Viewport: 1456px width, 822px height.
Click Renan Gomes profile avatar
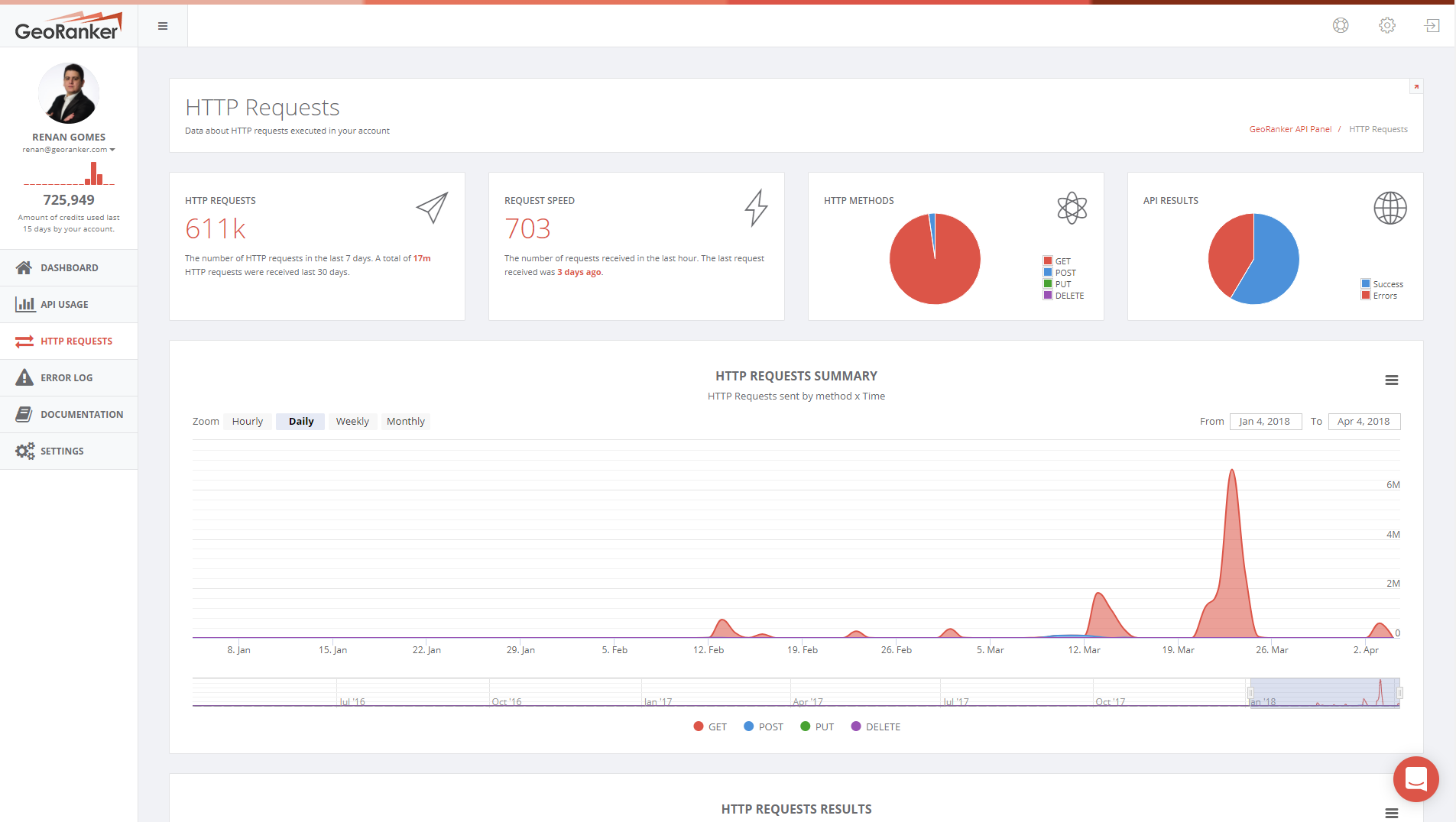click(x=69, y=93)
